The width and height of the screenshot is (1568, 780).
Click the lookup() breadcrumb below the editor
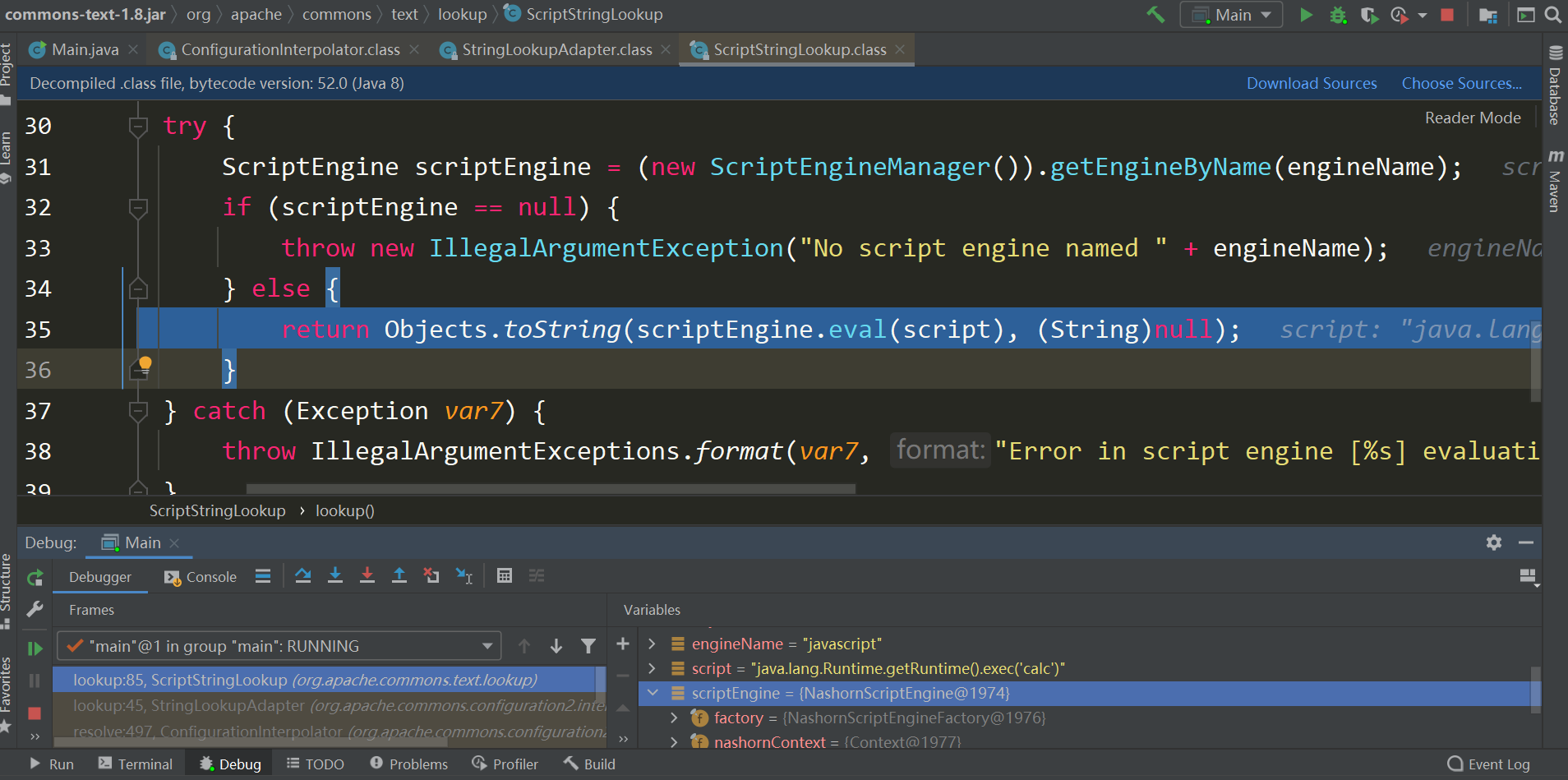344,510
